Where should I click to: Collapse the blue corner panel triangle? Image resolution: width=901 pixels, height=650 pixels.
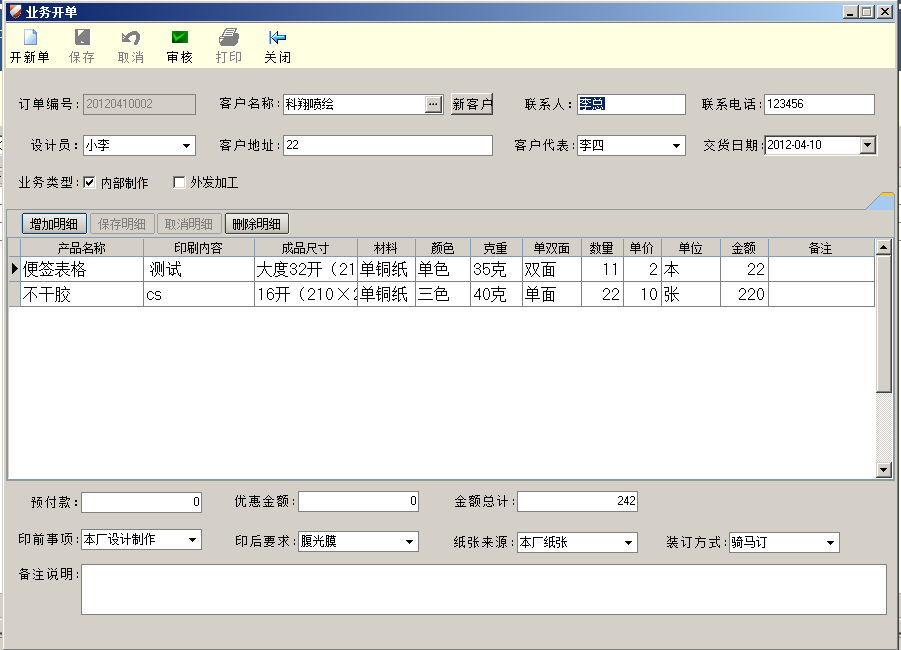(882, 202)
